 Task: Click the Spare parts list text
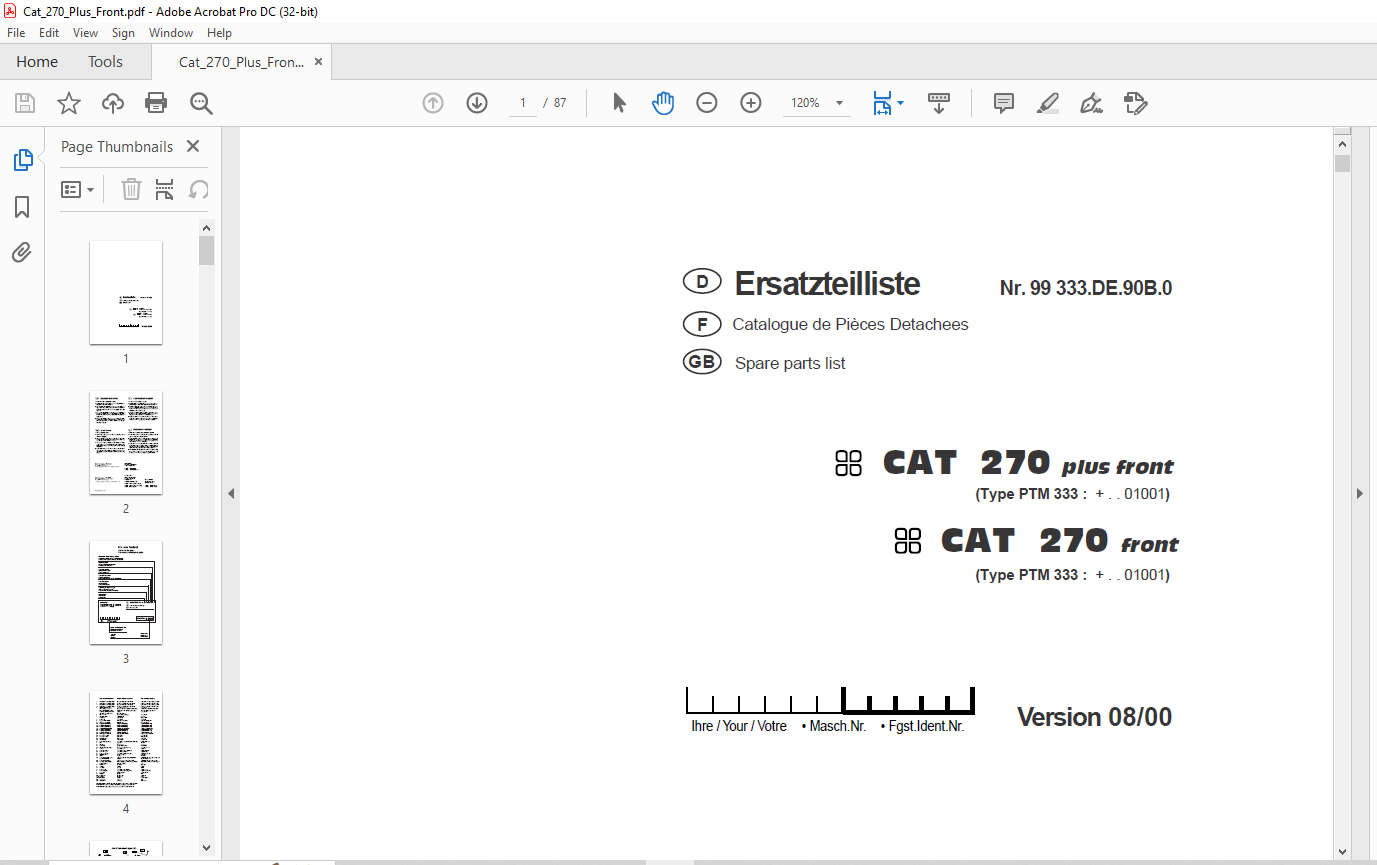pyautogui.click(x=790, y=363)
